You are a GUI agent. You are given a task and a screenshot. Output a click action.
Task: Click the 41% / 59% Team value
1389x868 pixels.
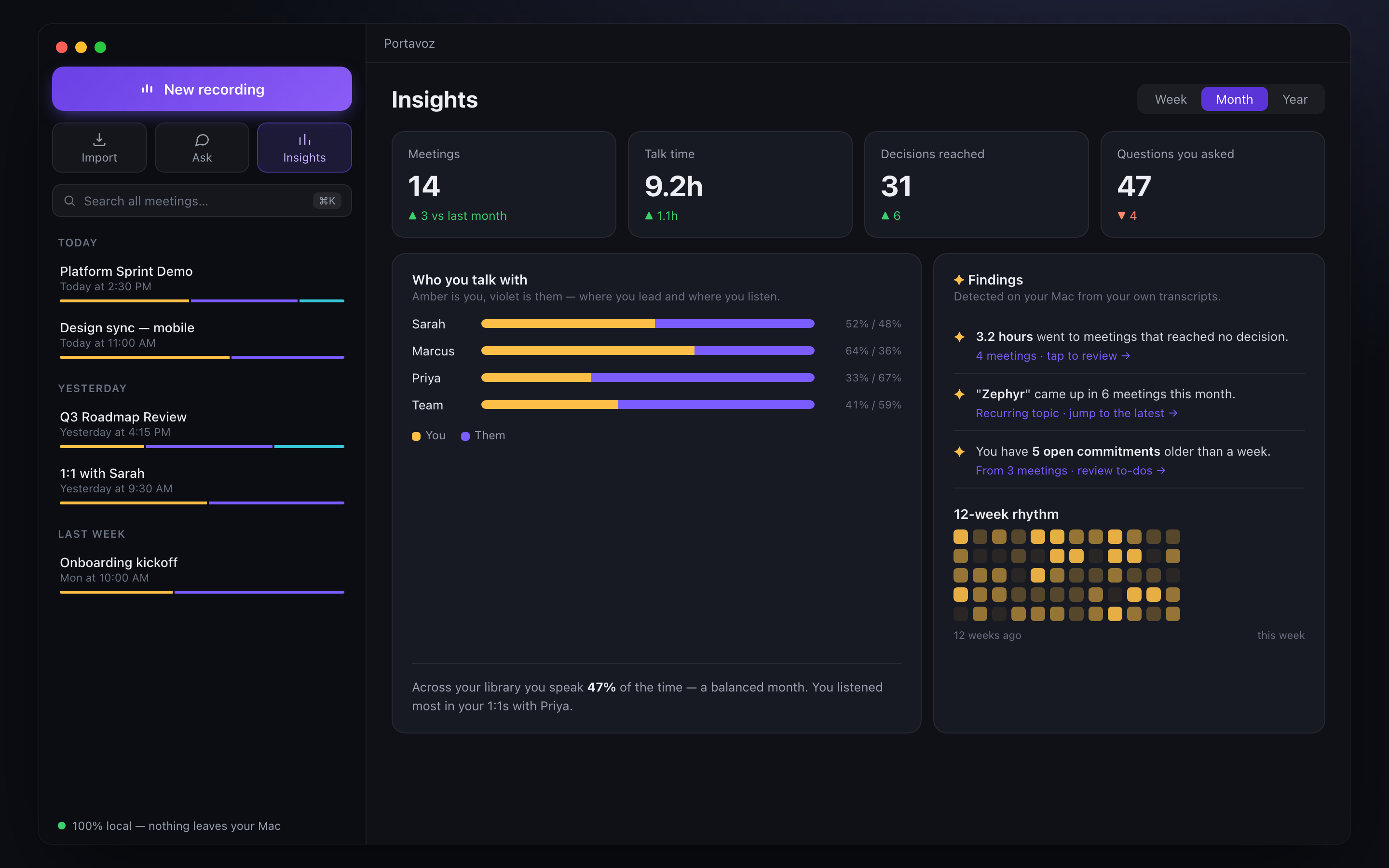pyautogui.click(x=873, y=405)
